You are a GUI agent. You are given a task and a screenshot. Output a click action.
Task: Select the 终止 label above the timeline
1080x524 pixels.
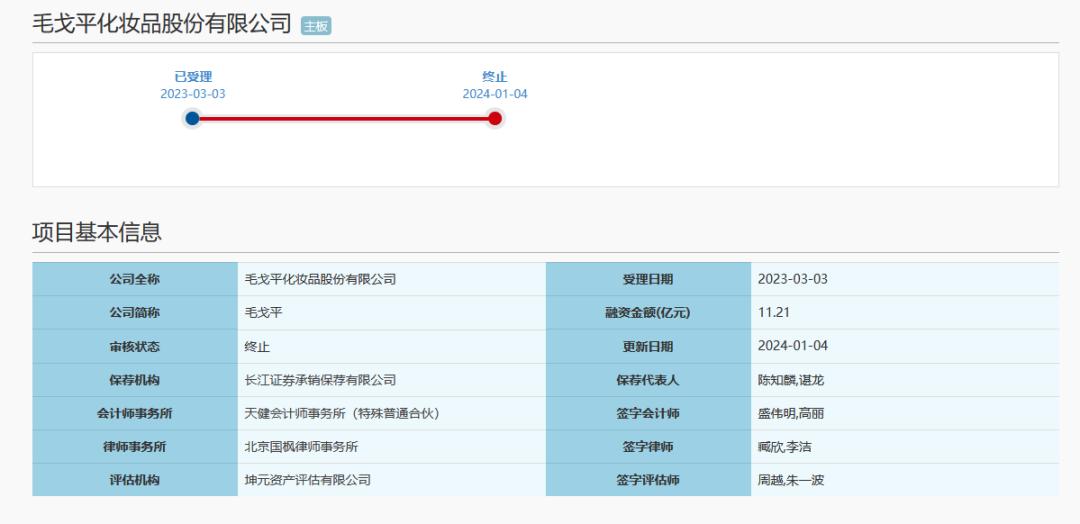(x=495, y=77)
